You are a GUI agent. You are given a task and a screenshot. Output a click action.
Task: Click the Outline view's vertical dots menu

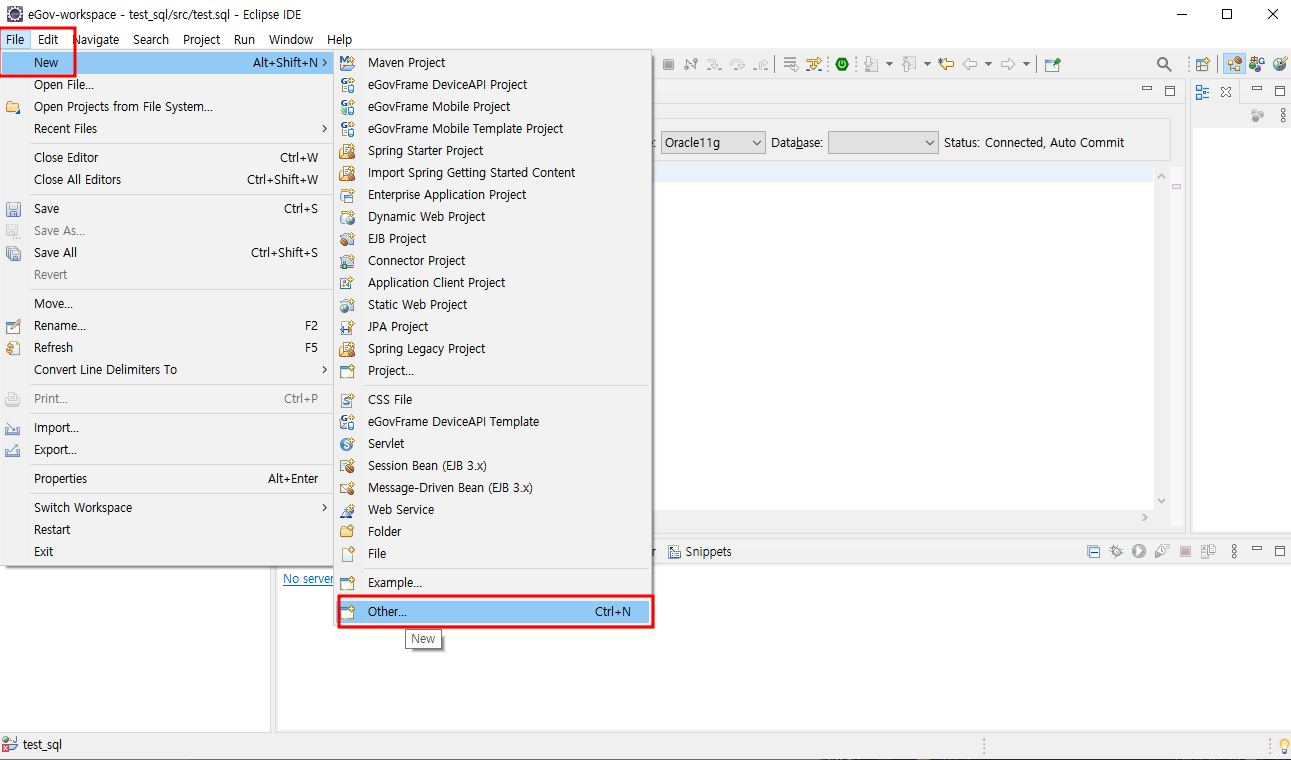1283,116
